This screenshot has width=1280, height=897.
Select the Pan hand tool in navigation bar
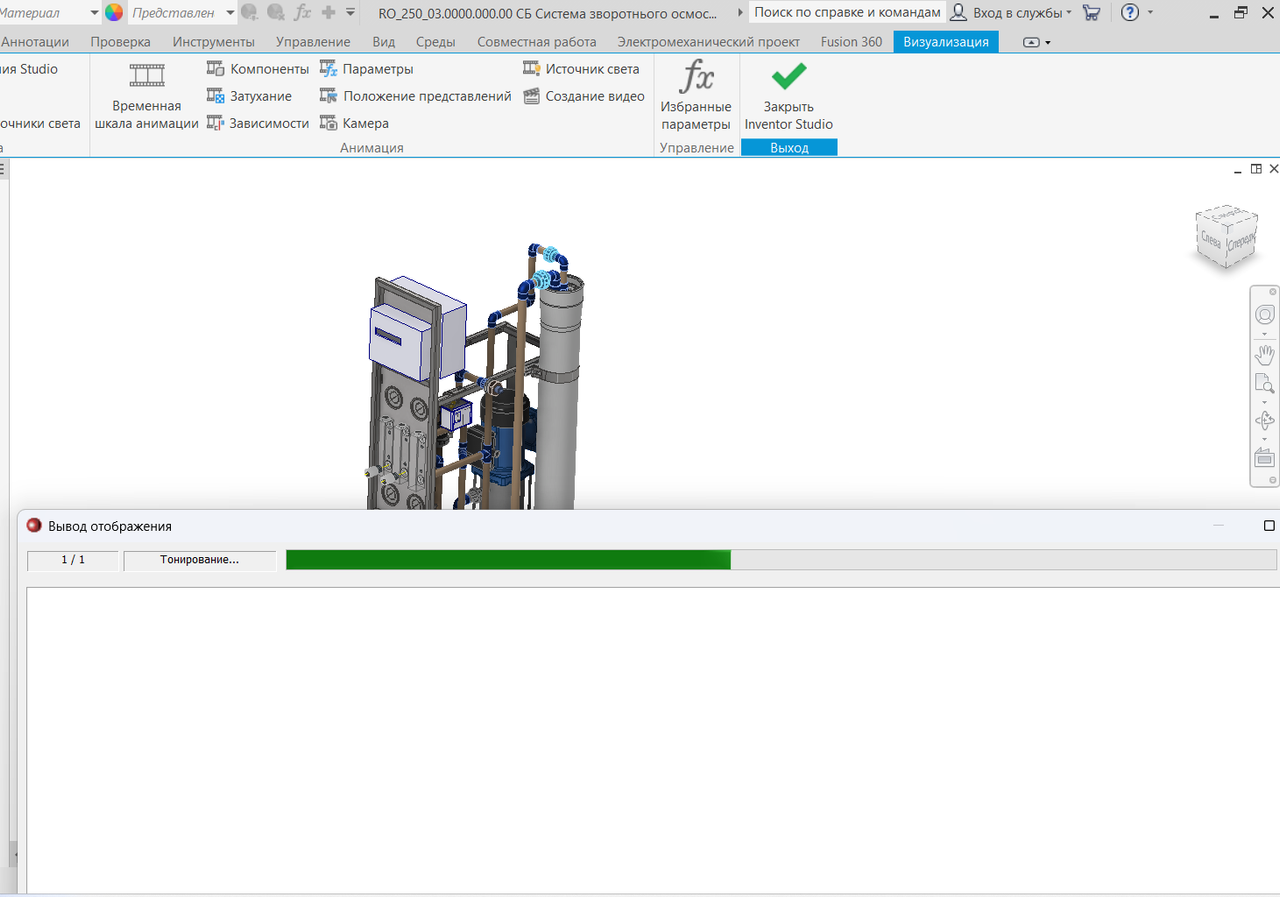[x=1265, y=354]
